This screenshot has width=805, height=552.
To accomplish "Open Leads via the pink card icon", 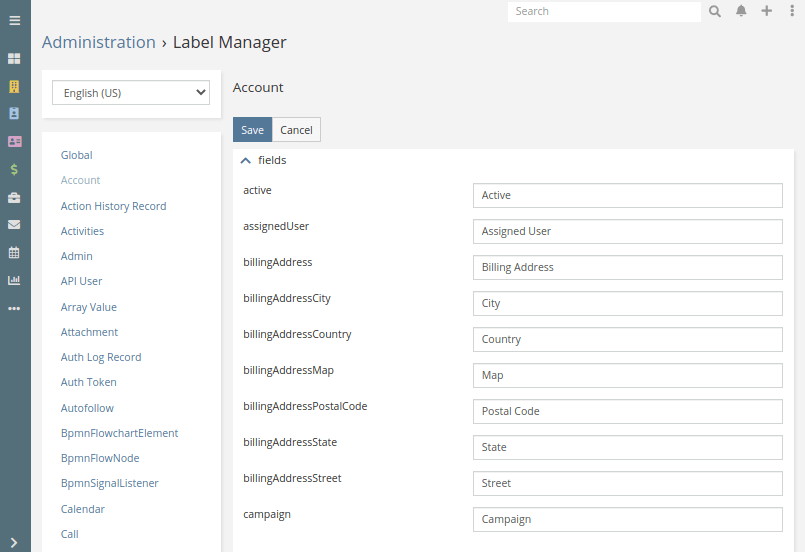I will coord(14,141).
